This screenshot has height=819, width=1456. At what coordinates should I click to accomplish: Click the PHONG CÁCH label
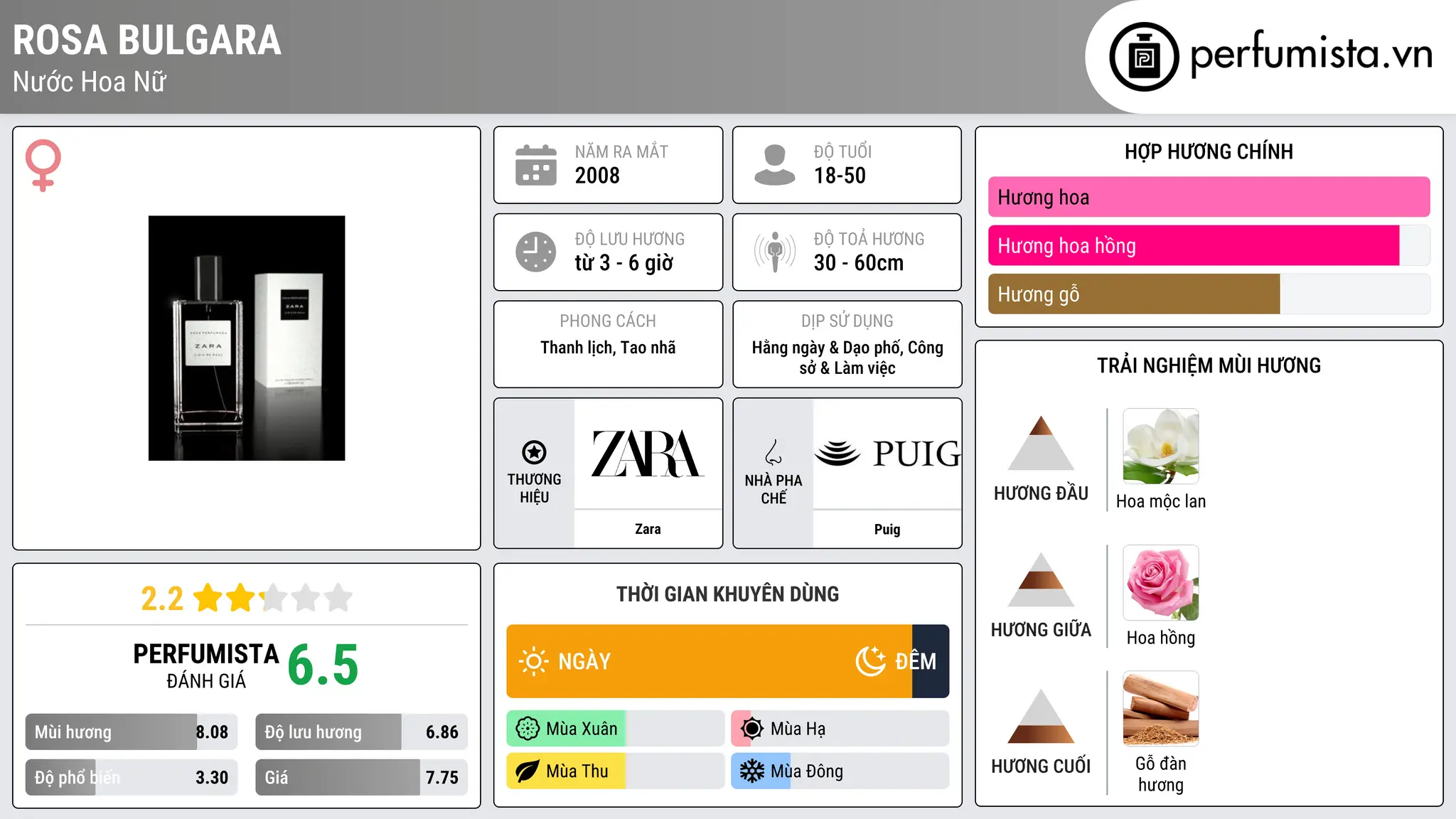click(x=608, y=321)
